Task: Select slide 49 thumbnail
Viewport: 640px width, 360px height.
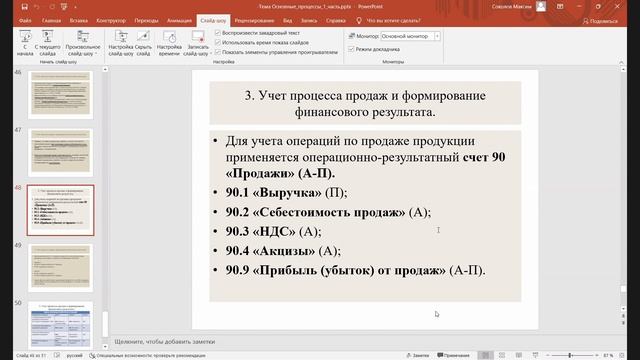Action: [x=60, y=268]
